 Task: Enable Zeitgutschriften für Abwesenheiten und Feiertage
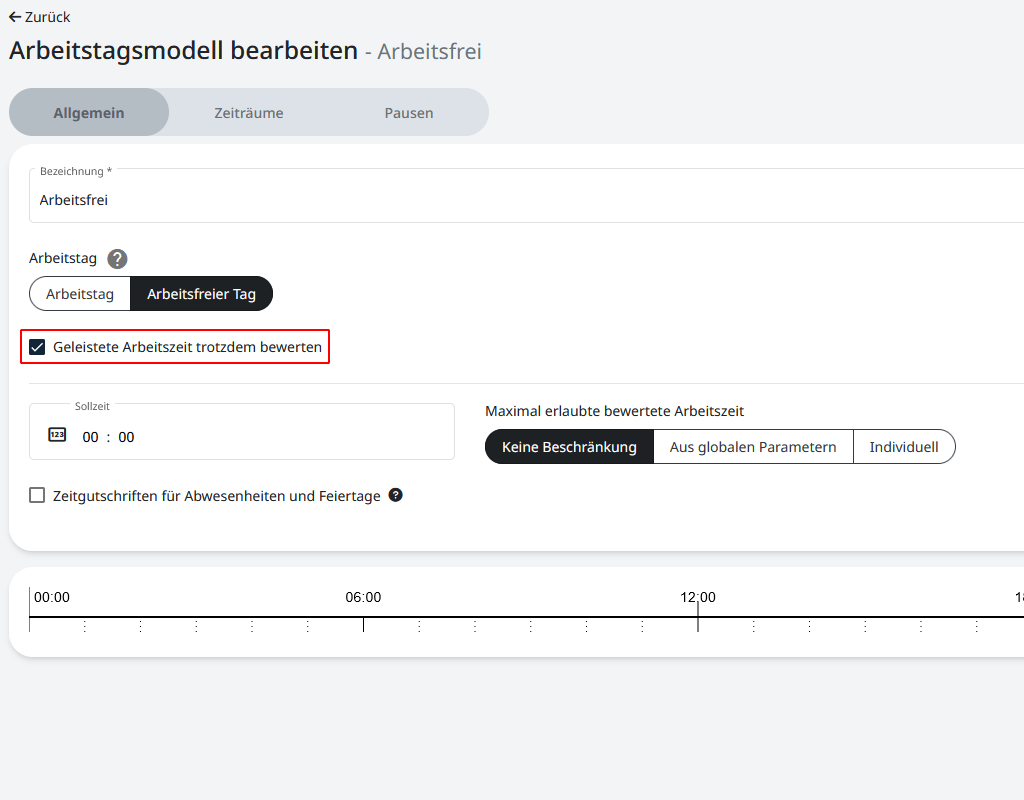(x=37, y=495)
